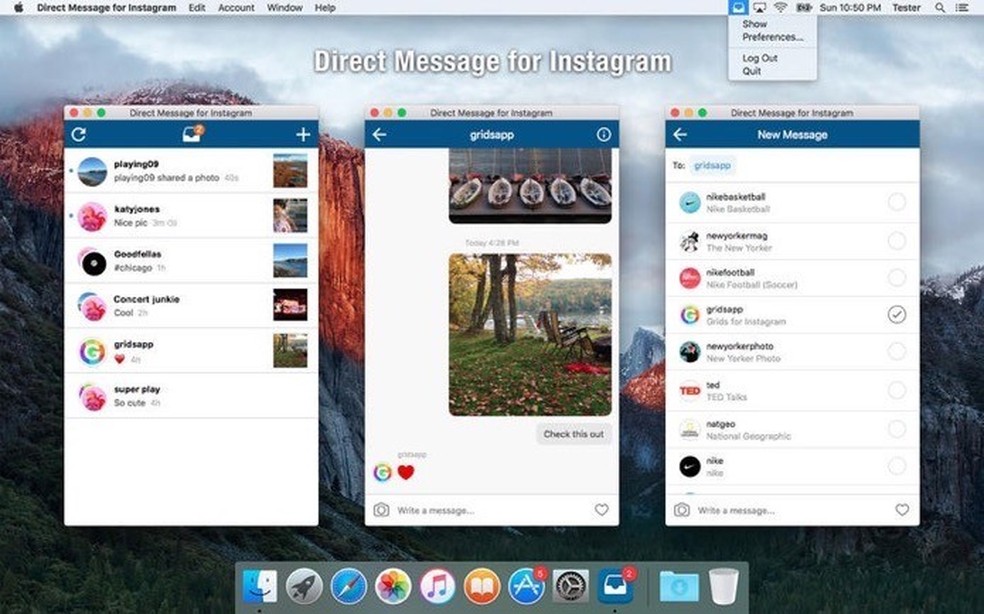Open the Account menu

[x=235, y=7]
